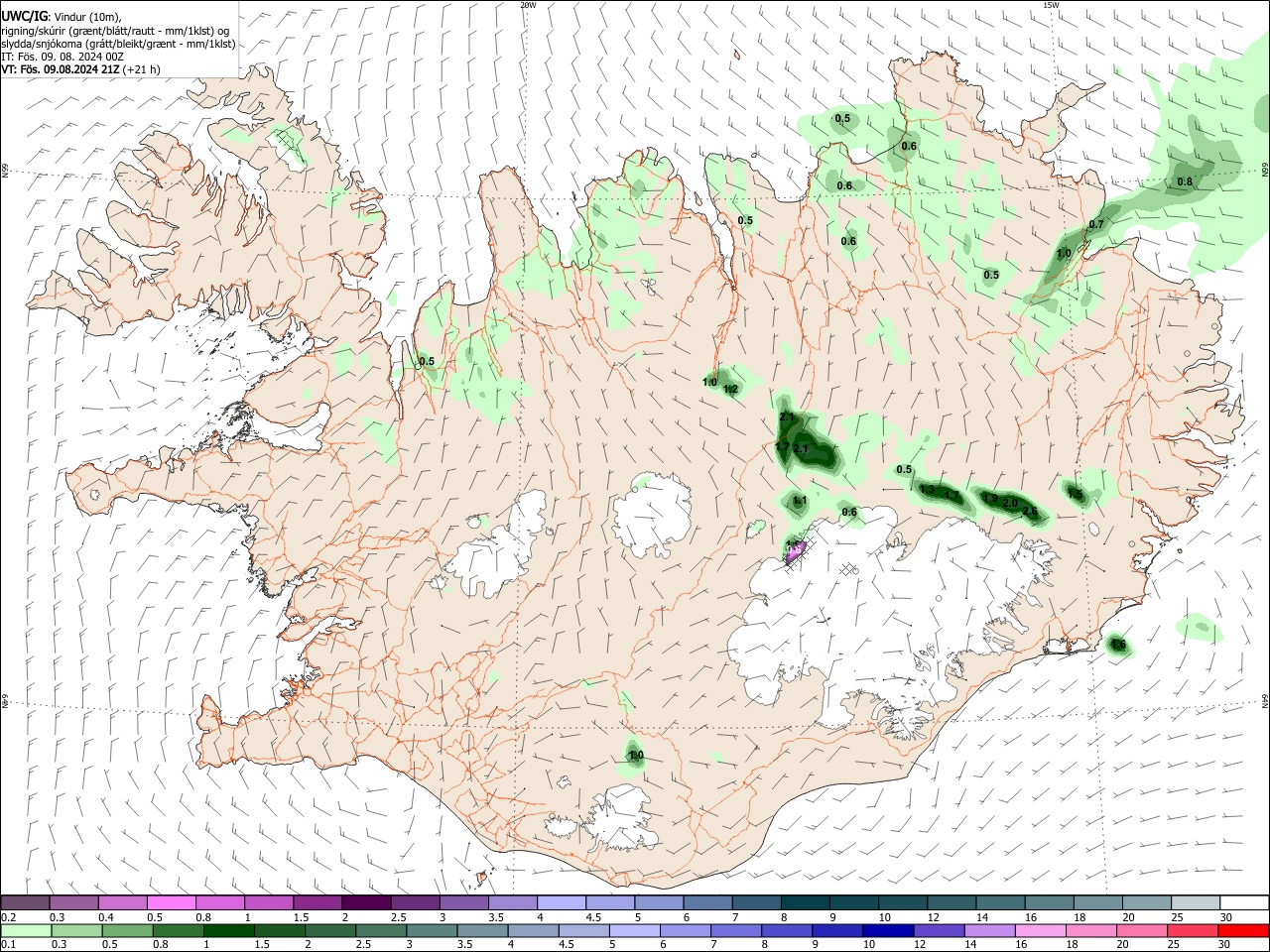Image resolution: width=1270 pixels, height=952 pixels.
Task: Click the dark teal swatch labeled 8 in snow scale
Action: click(x=805, y=902)
